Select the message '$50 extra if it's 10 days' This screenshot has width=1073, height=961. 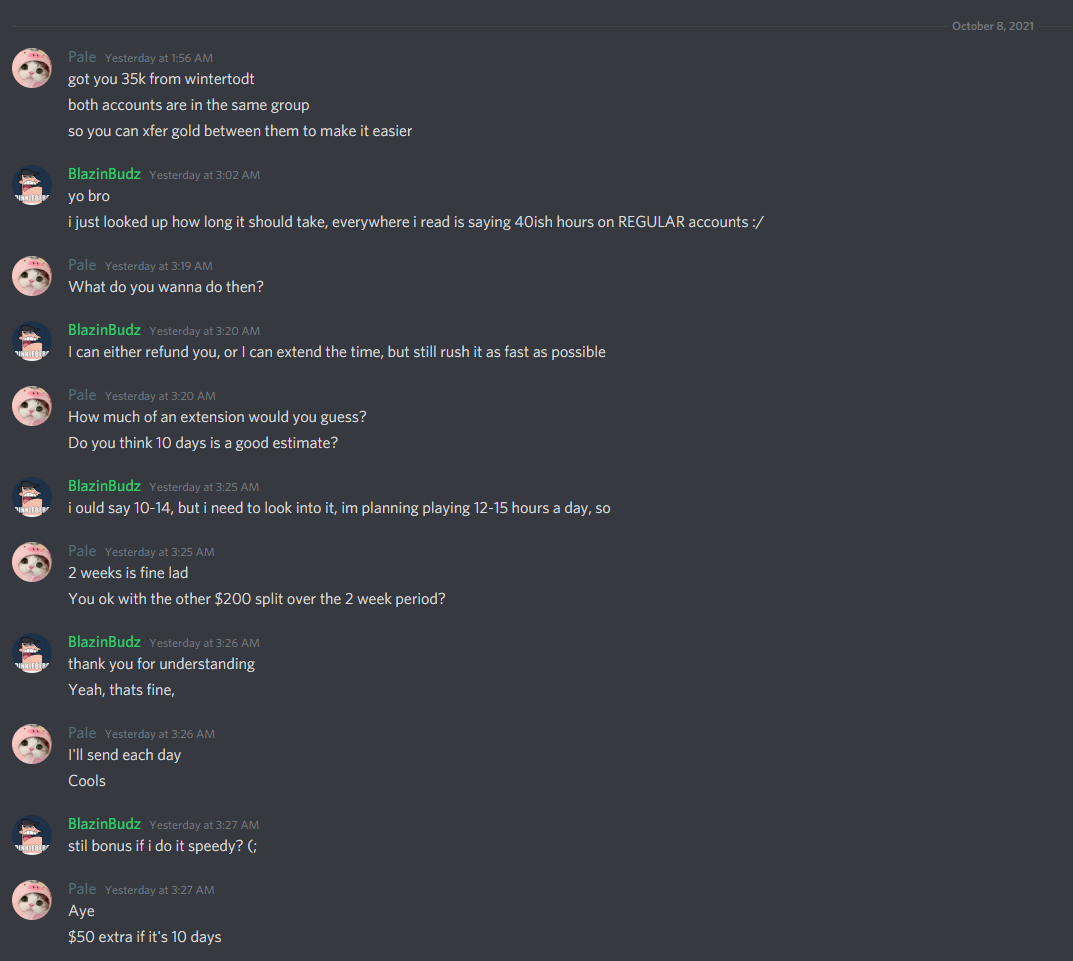click(144, 937)
